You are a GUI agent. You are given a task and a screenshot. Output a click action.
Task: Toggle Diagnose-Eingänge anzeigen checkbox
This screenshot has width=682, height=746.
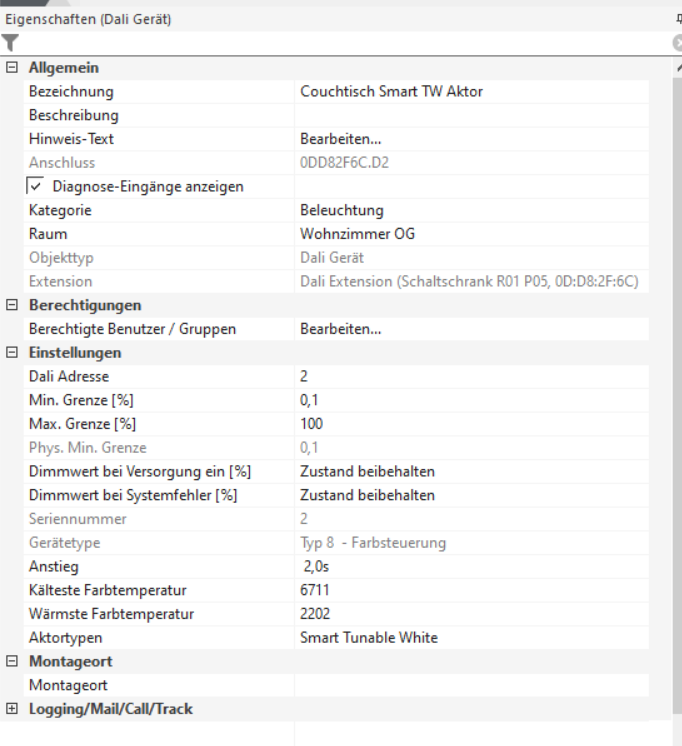[35, 186]
